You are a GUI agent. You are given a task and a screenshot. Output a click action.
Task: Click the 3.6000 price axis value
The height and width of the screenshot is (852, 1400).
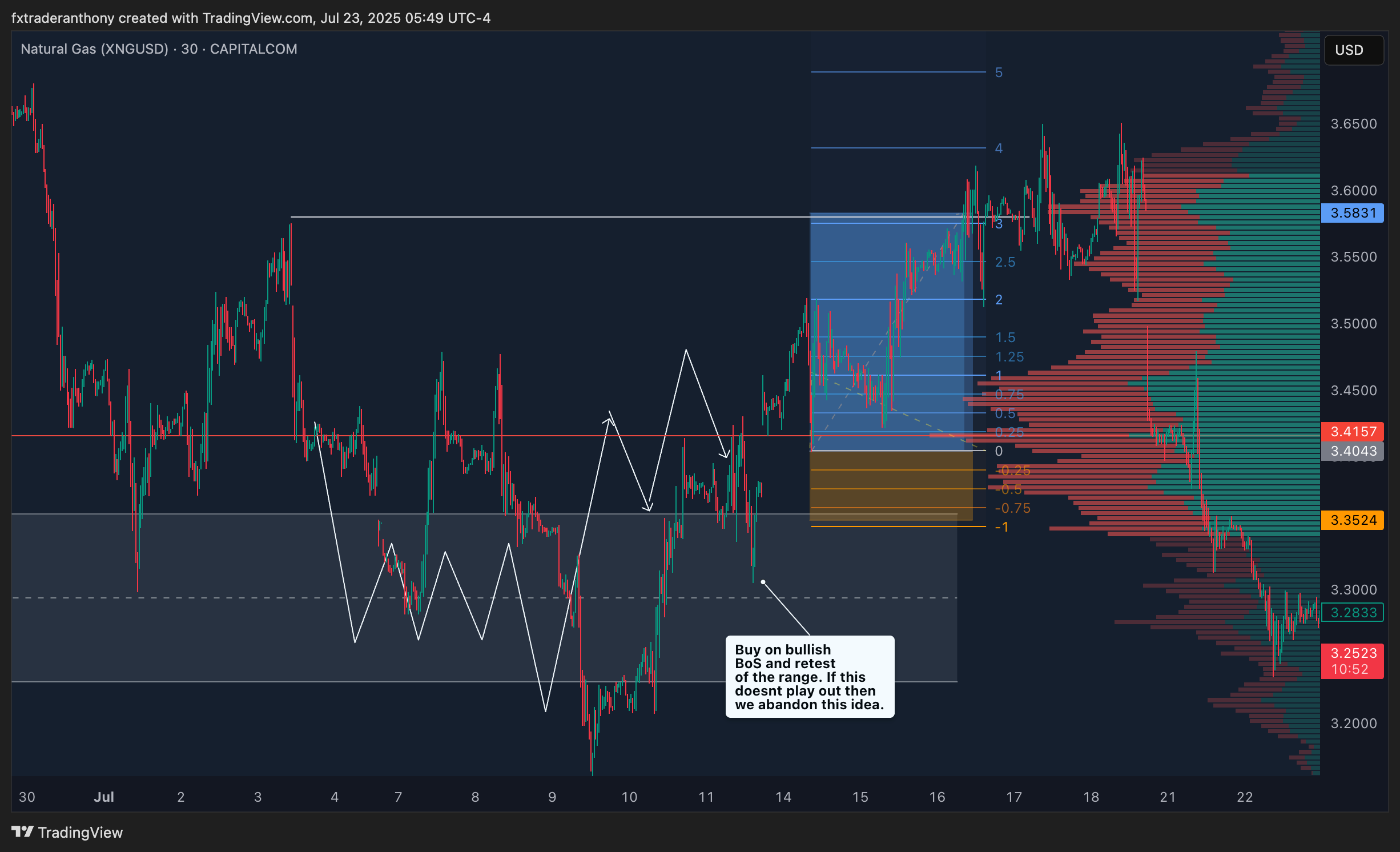pos(1354,191)
